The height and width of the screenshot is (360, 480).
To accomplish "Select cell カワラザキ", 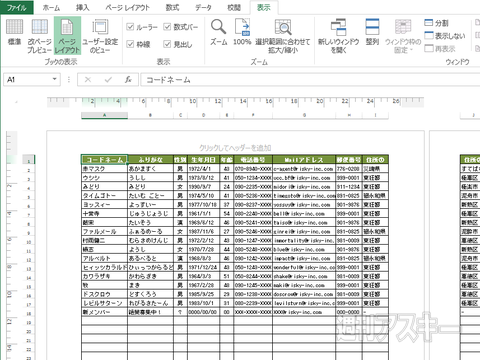I will [x=104, y=276].
